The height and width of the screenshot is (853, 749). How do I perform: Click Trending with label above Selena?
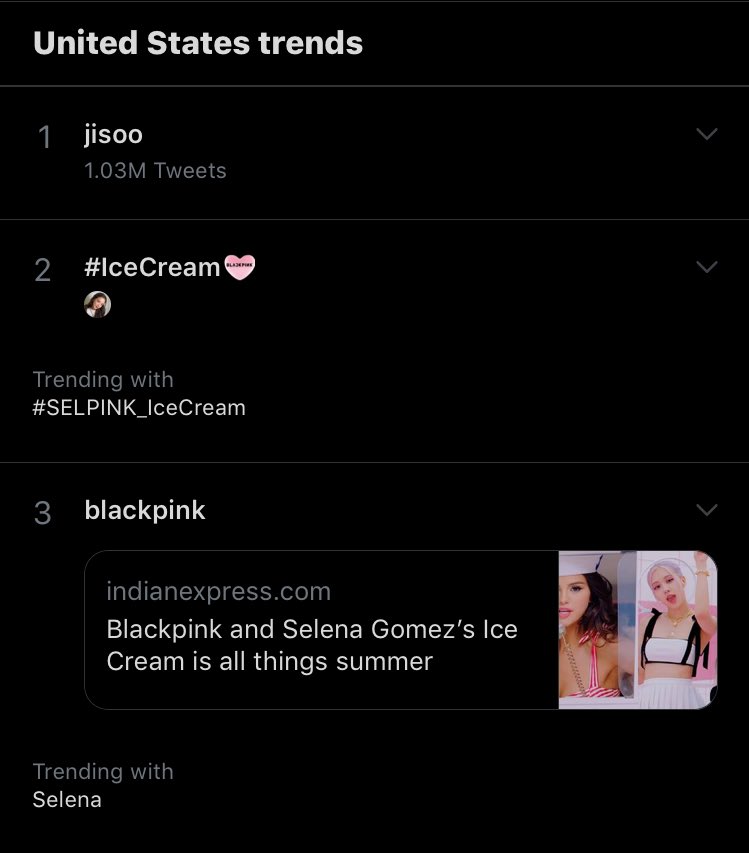(x=103, y=772)
